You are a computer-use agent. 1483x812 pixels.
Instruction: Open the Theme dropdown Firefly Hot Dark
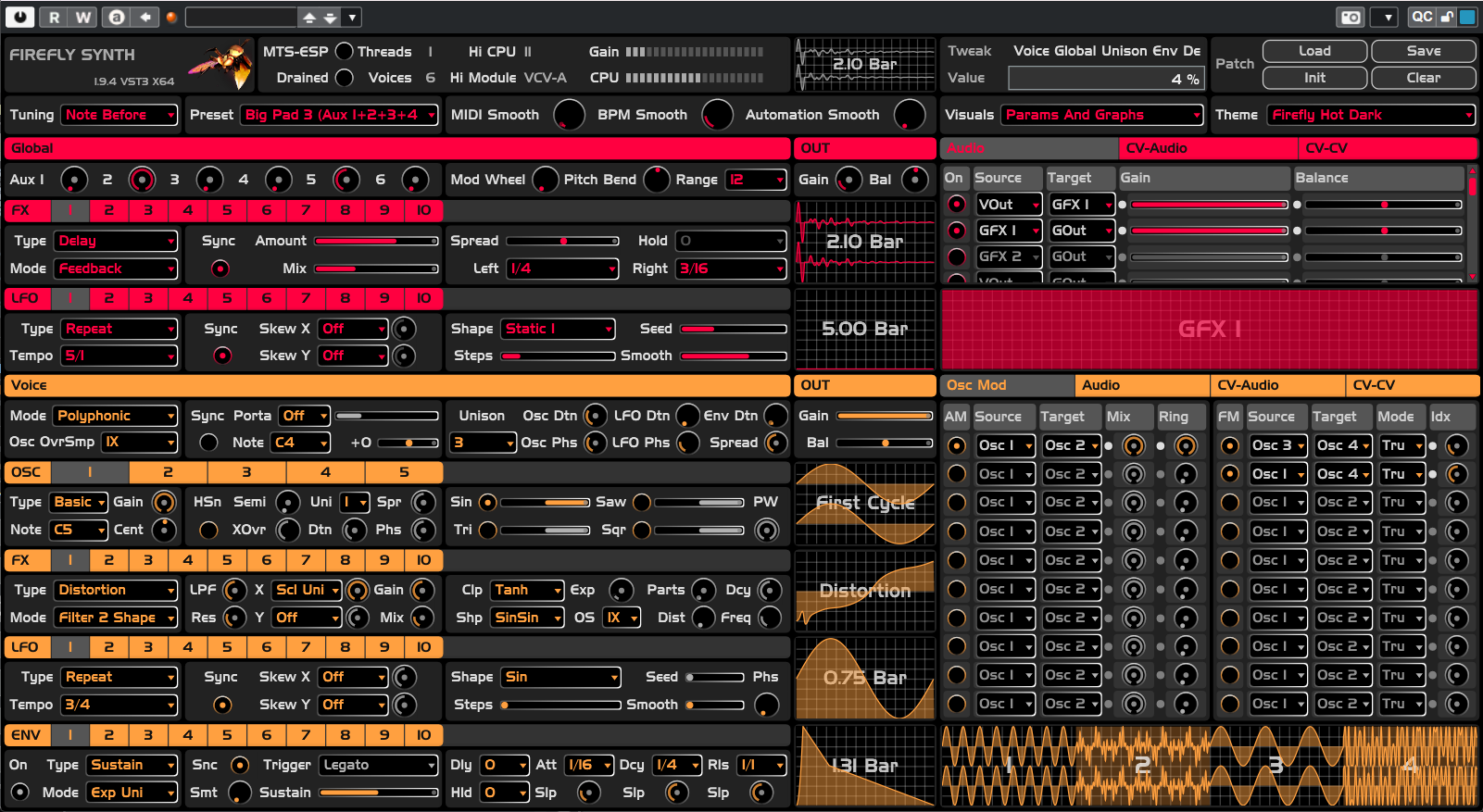pyautogui.click(x=1371, y=115)
